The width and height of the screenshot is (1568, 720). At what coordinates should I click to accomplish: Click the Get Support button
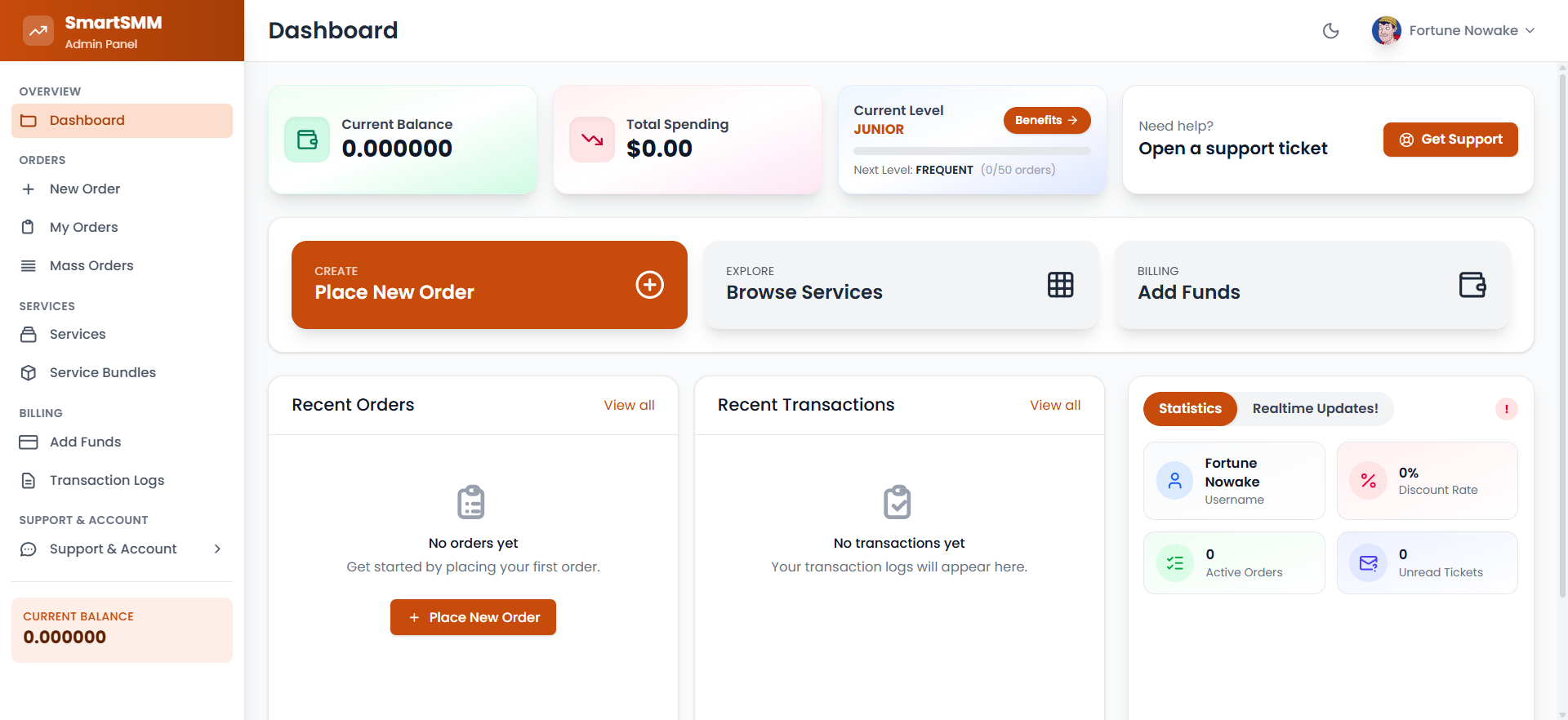[x=1450, y=140]
